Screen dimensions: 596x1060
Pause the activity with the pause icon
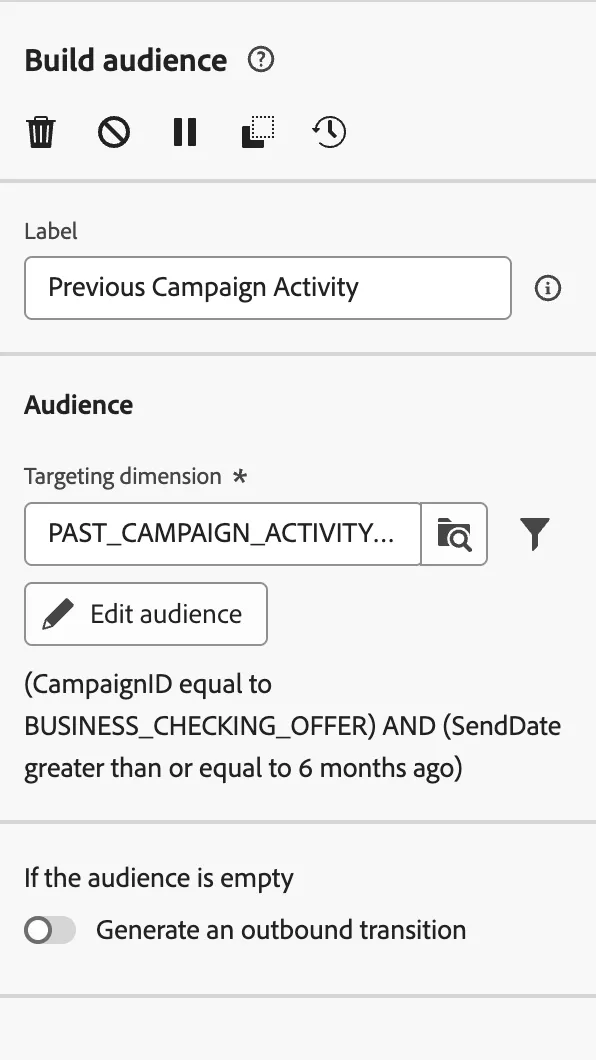coord(185,132)
